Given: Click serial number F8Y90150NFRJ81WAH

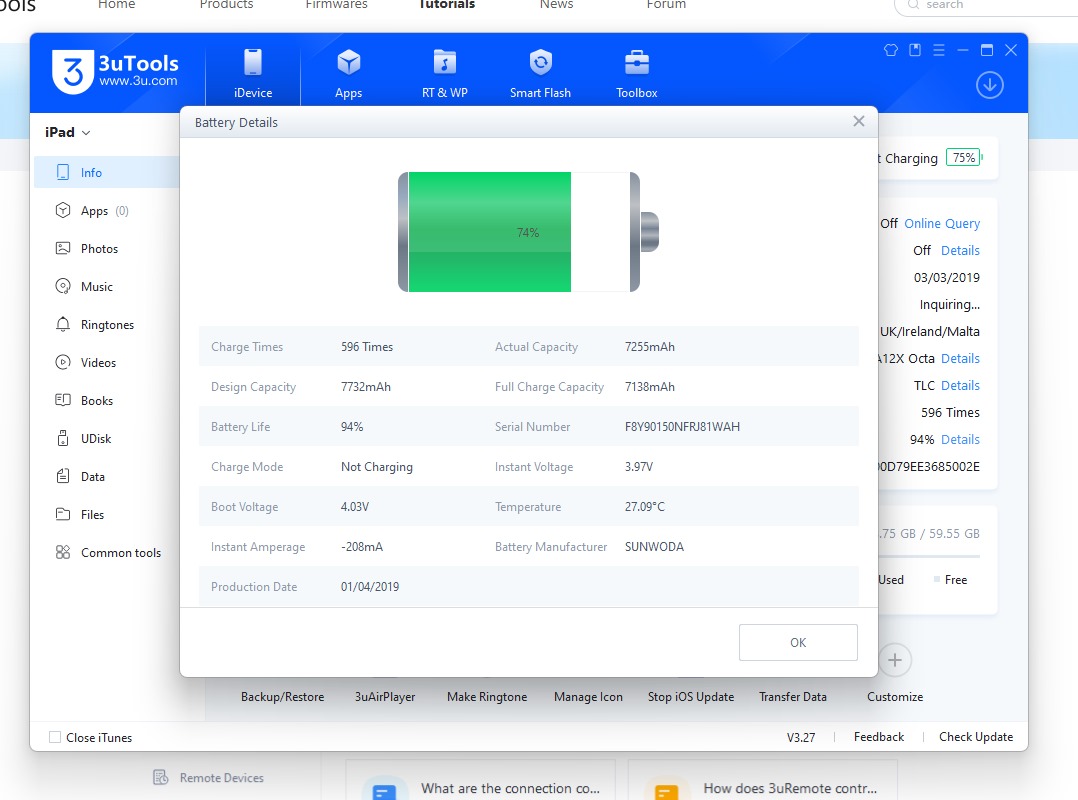Looking at the screenshot, I should pos(682,427).
